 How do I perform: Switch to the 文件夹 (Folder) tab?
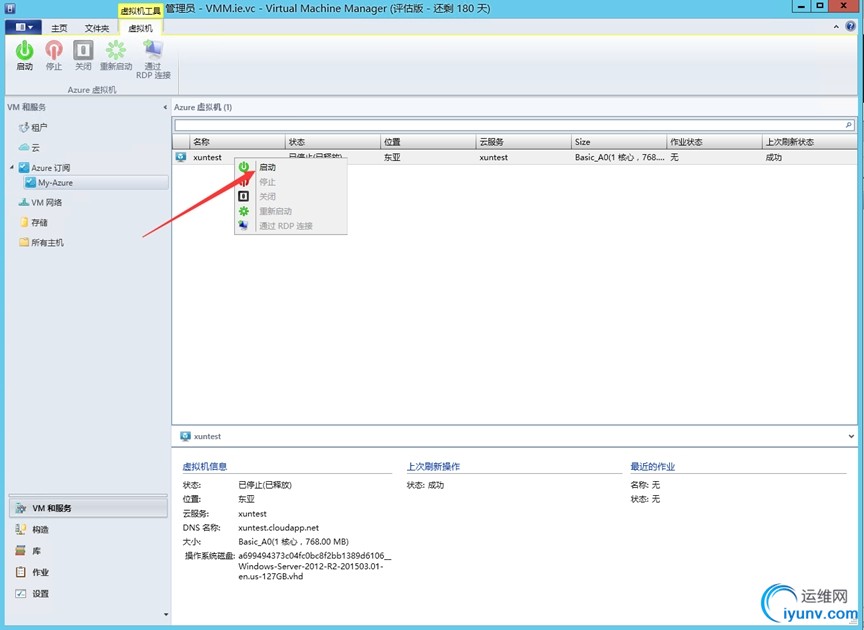click(x=97, y=28)
